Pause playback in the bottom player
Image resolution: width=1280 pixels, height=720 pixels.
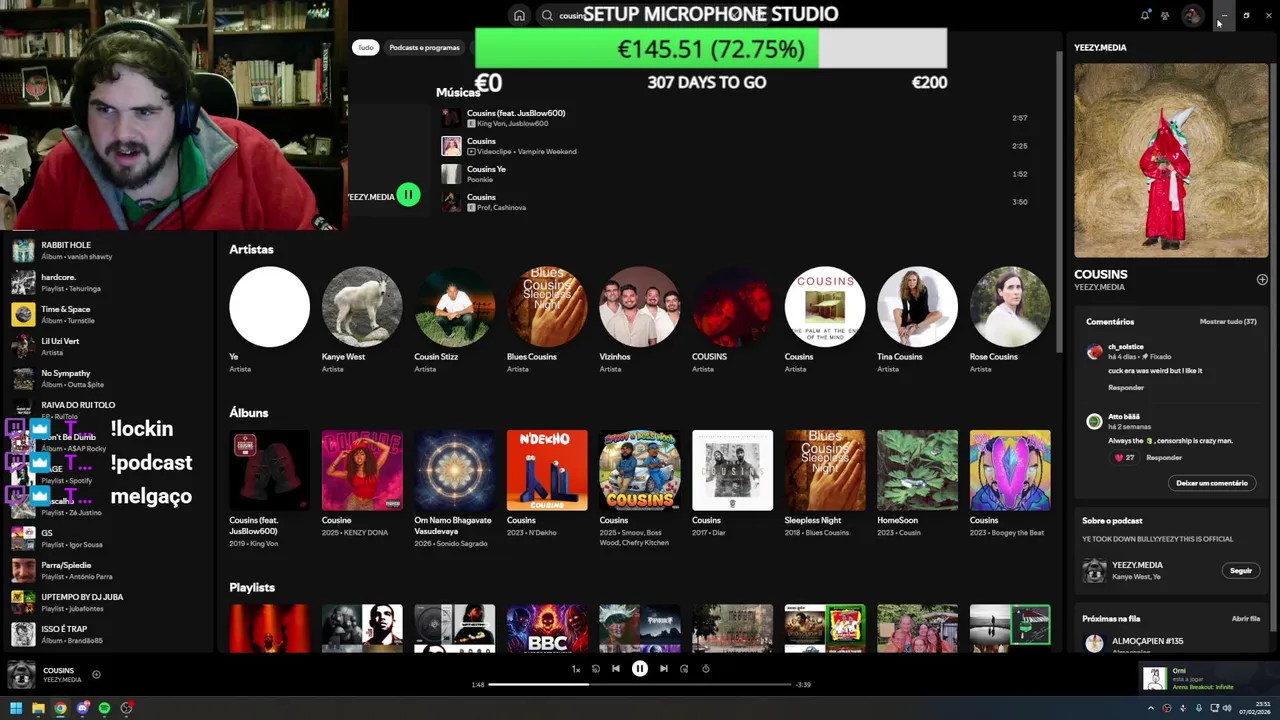[x=640, y=669]
